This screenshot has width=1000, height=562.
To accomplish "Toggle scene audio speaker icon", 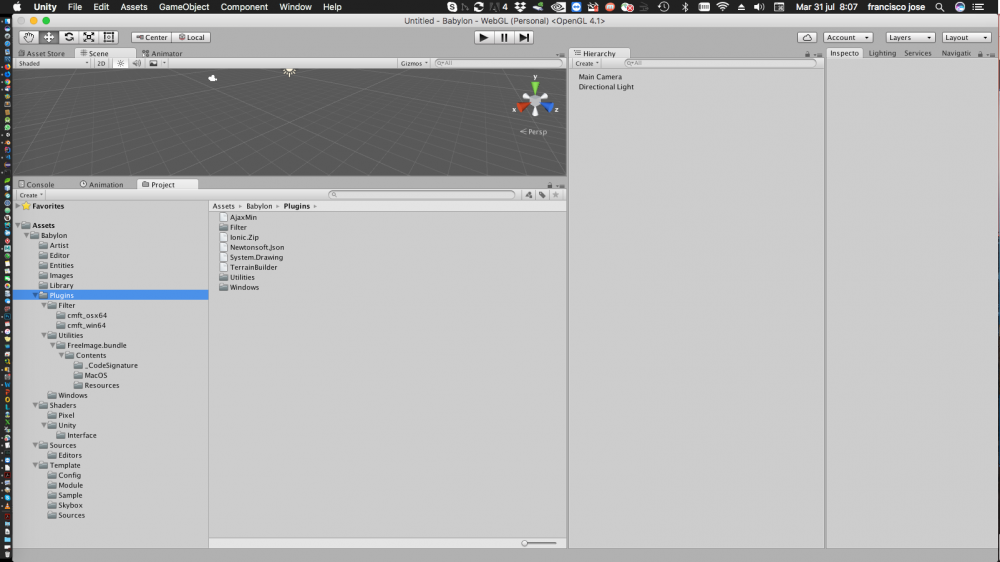I will [x=136, y=63].
